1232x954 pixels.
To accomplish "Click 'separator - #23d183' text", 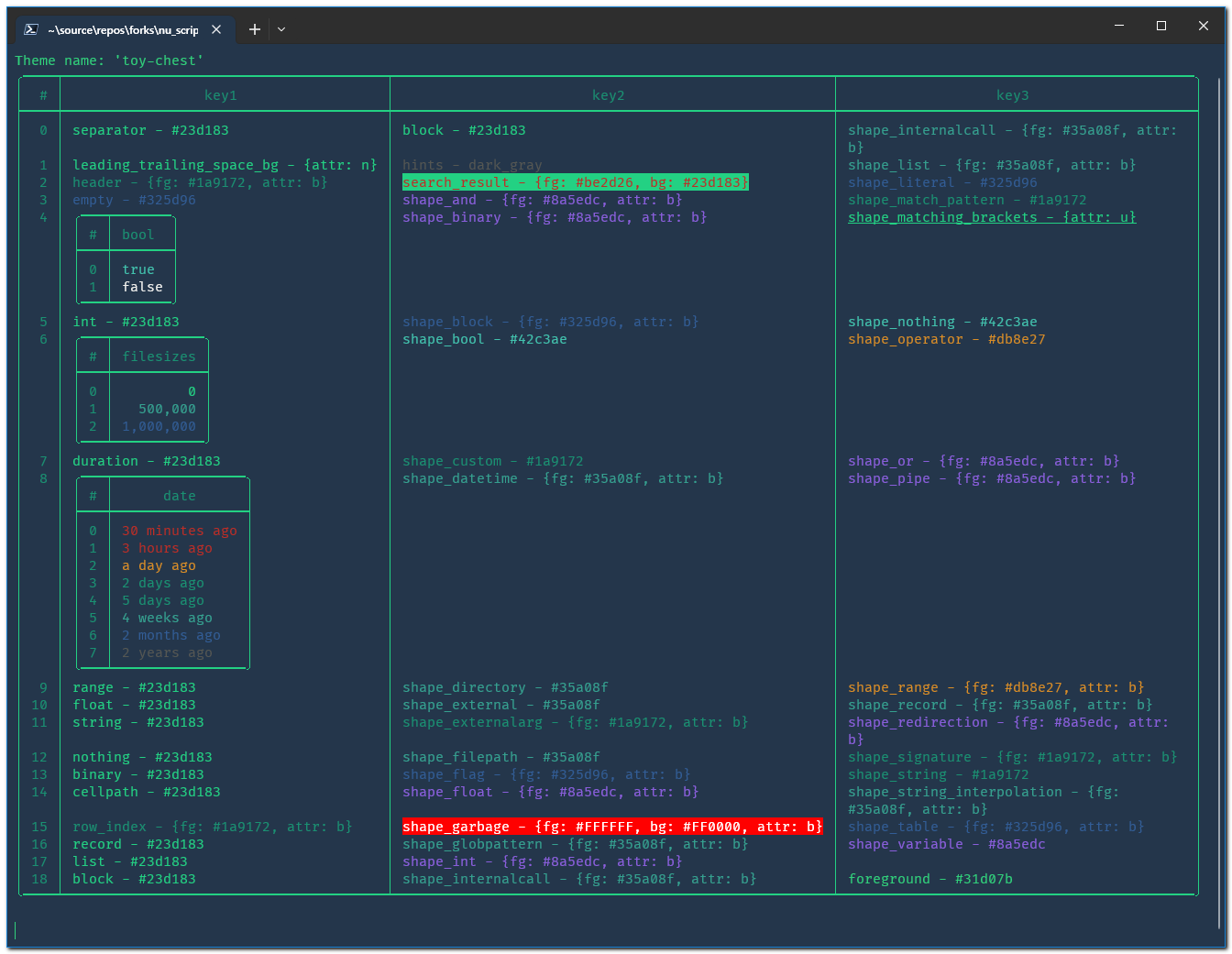I will 151,130.
